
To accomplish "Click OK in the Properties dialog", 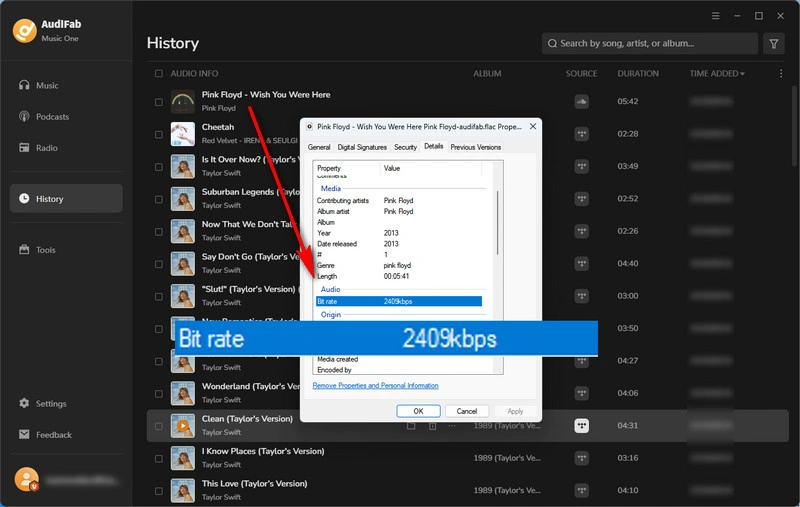I will tap(418, 411).
